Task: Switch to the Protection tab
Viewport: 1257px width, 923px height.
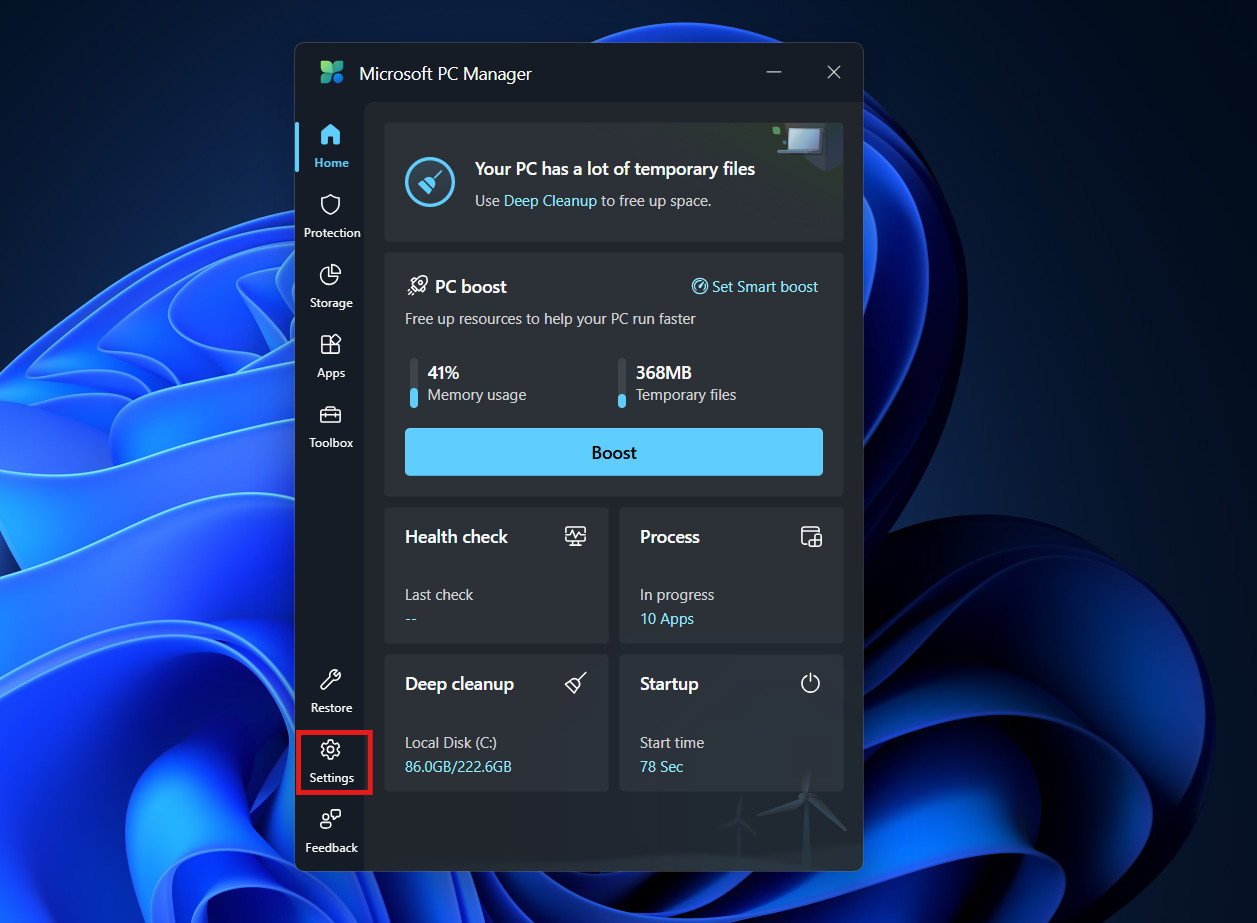Action: click(331, 213)
